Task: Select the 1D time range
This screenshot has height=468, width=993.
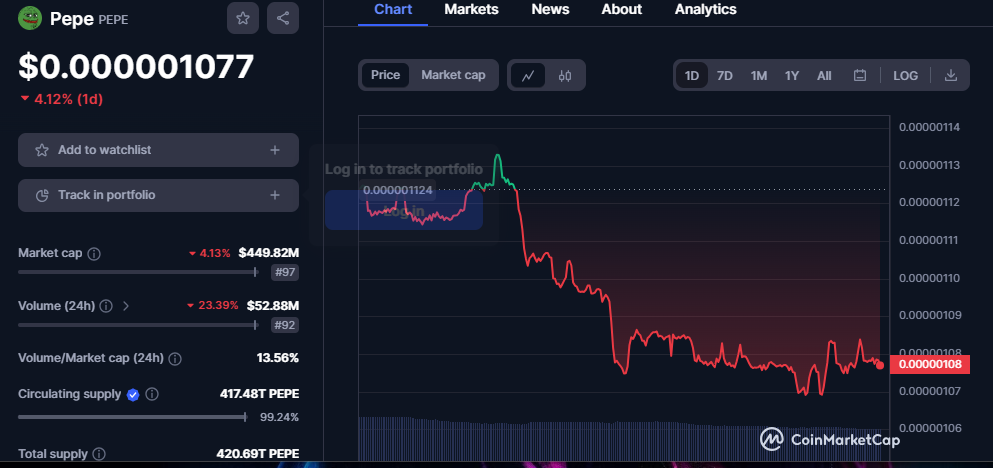Action: click(x=692, y=75)
